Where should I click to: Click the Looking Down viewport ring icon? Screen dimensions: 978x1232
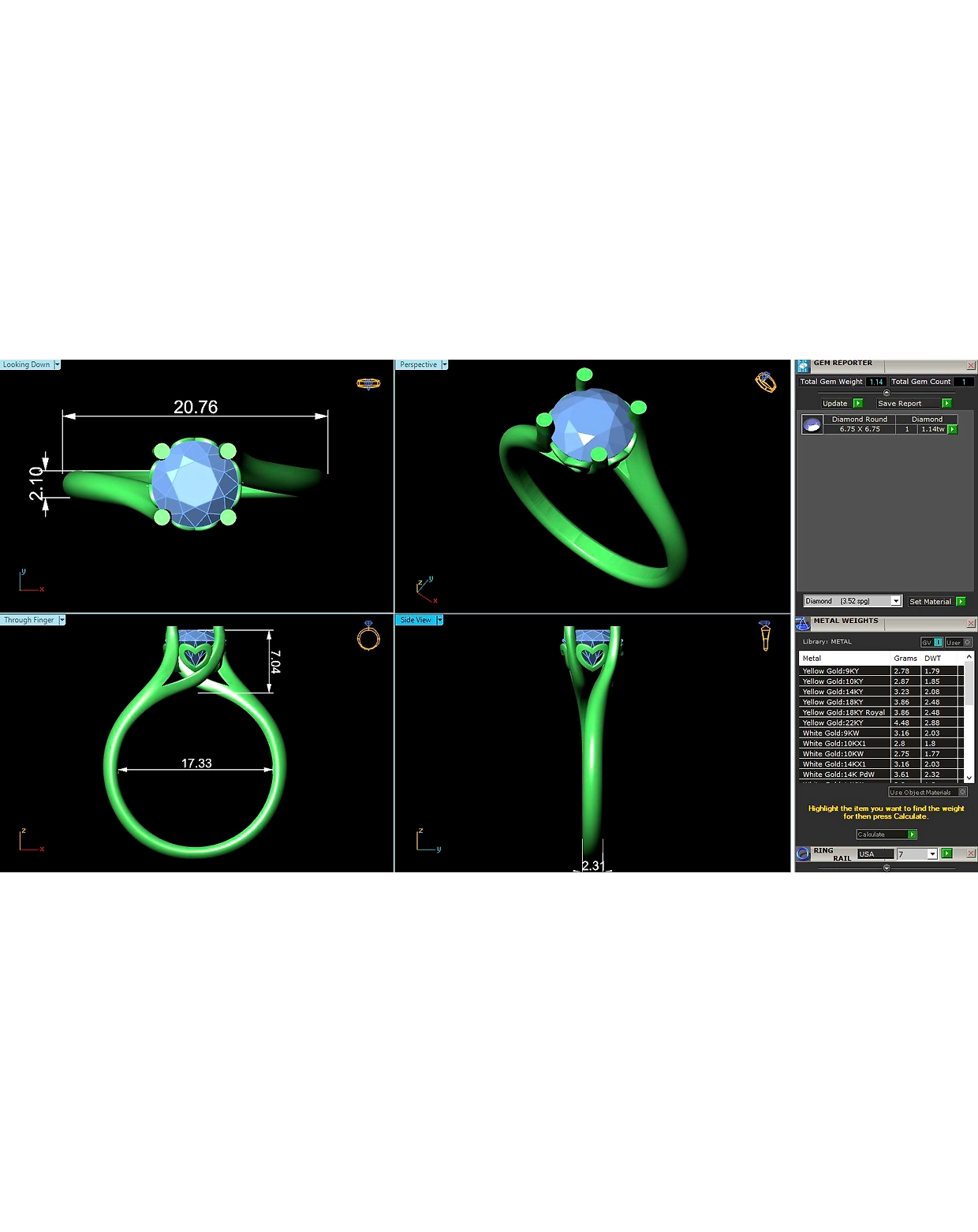[x=368, y=384]
